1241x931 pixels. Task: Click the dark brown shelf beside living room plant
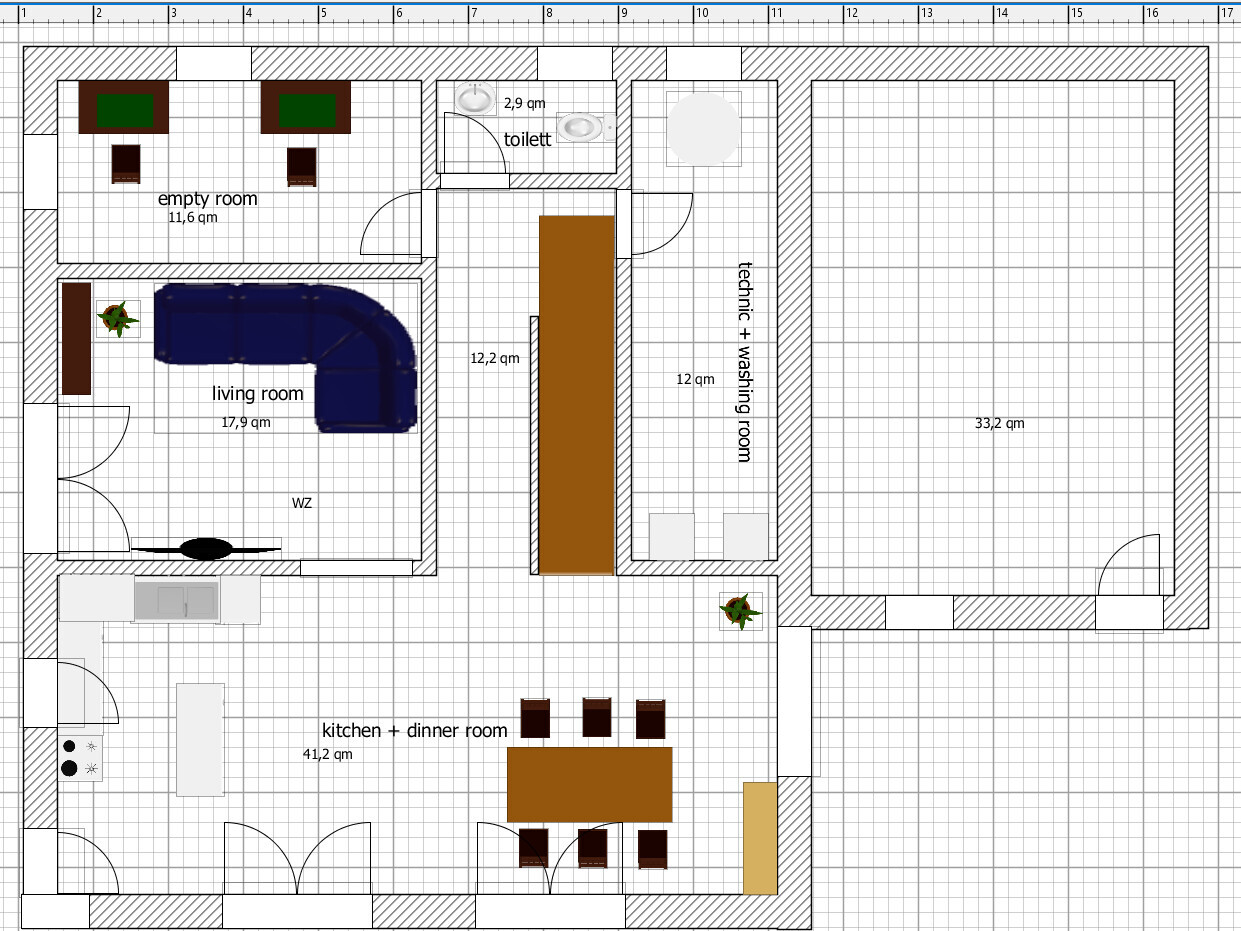click(77, 338)
